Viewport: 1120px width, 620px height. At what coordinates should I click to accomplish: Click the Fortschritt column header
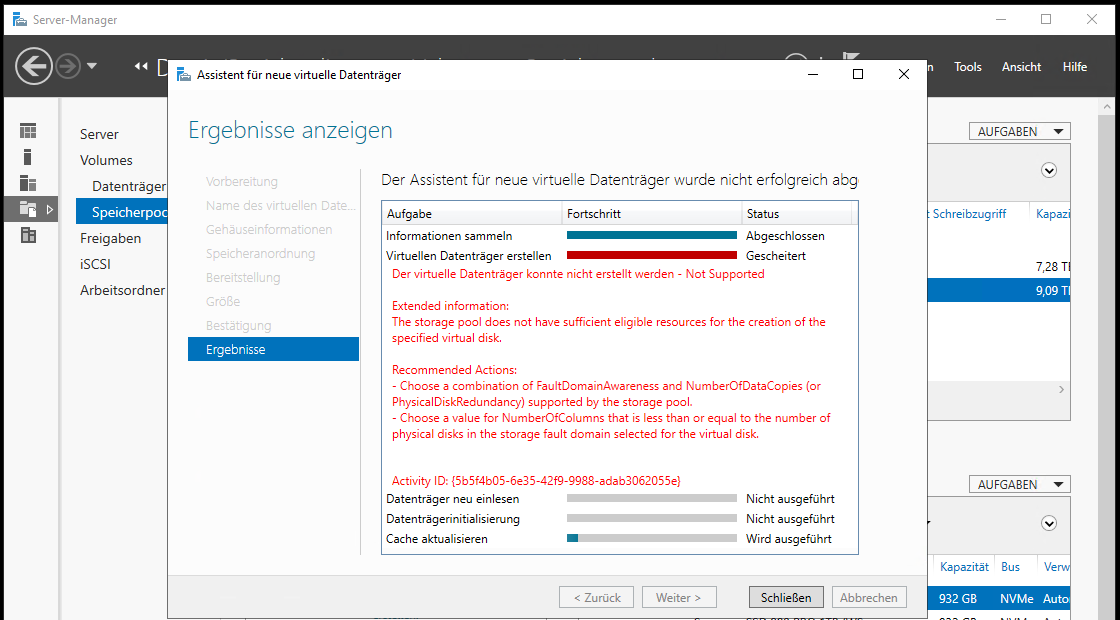[x=652, y=214]
